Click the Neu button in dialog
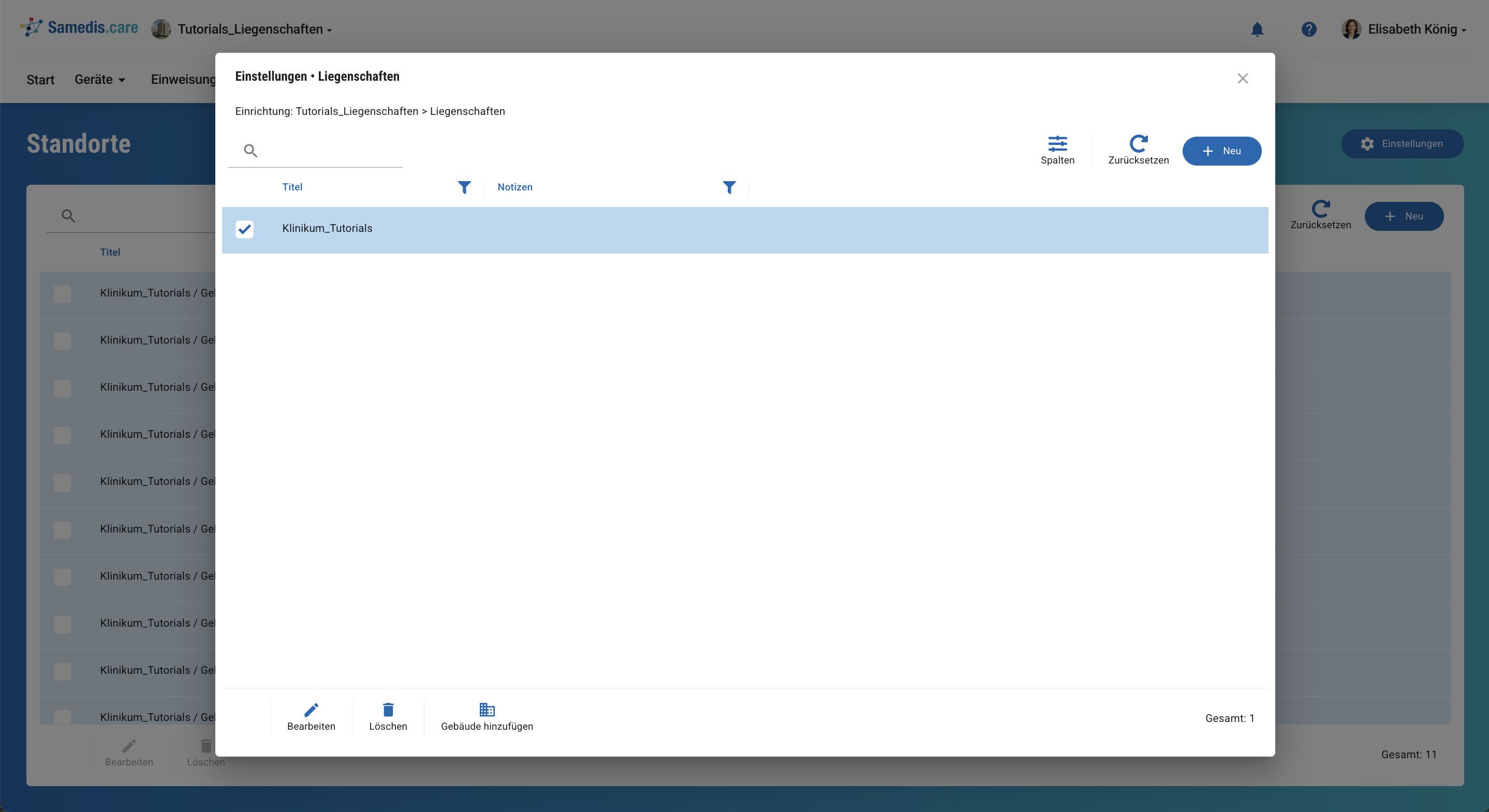This screenshot has height=812, width=1489. tap(1221, 151)
